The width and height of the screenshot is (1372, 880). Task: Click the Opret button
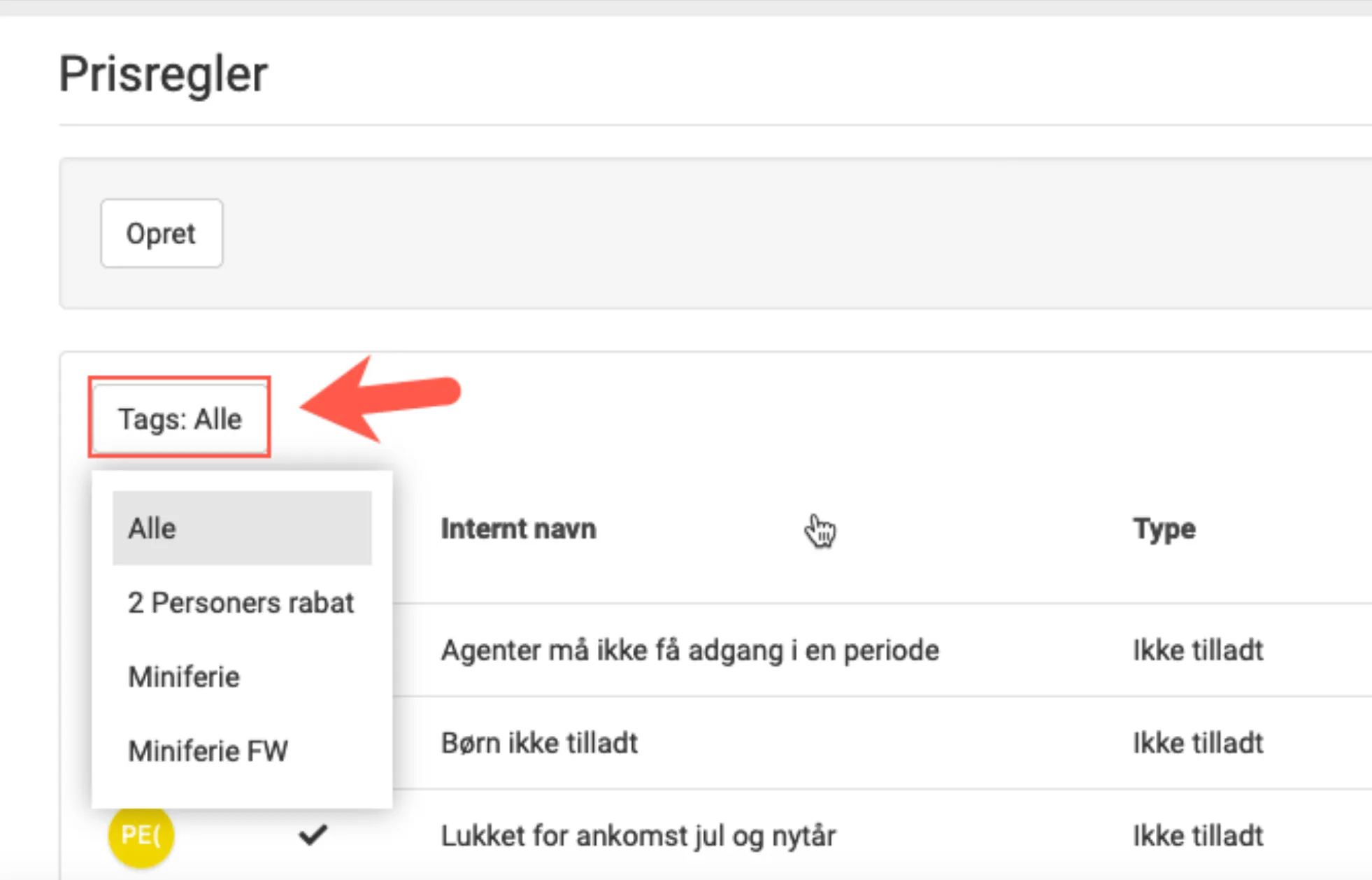click(161, 234)
